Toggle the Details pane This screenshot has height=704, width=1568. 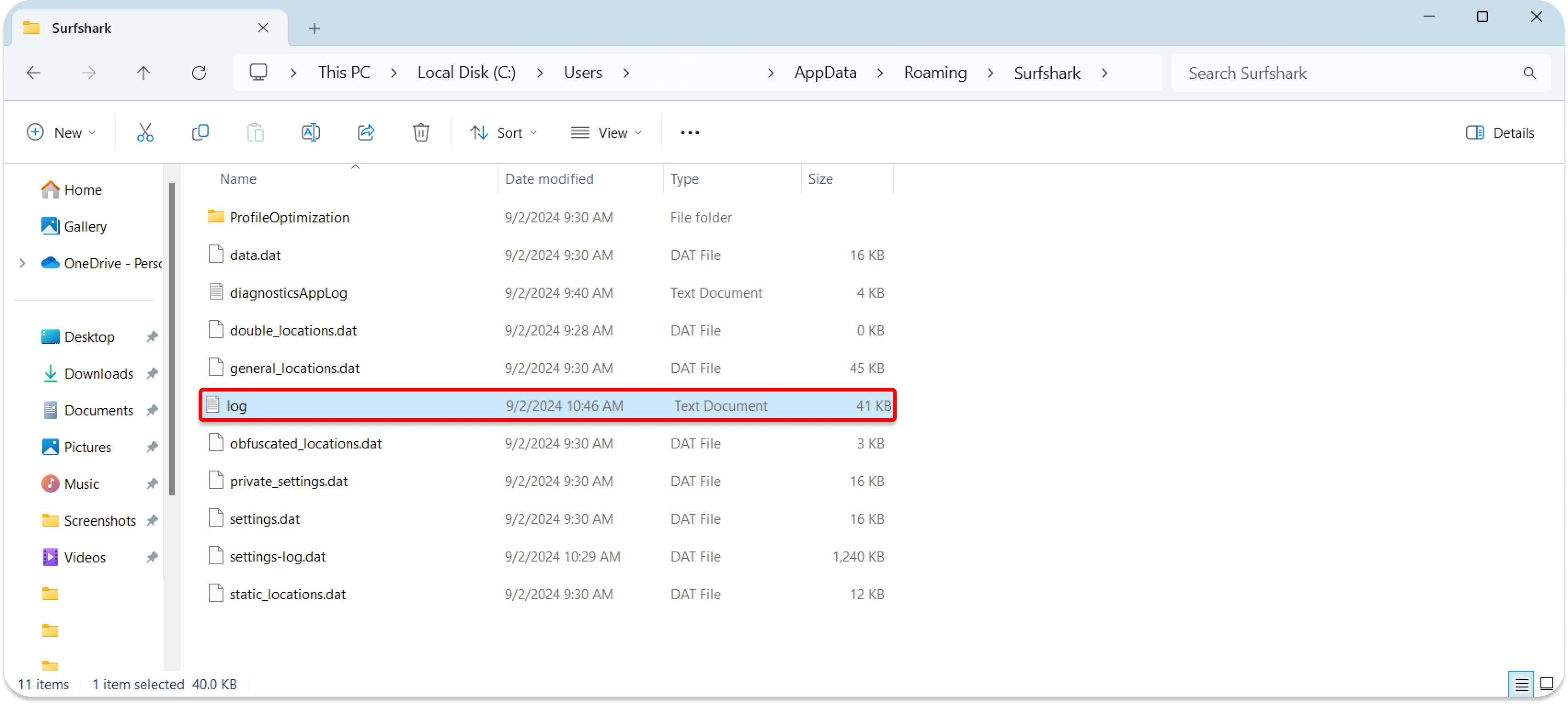click(x=1500, y=133)
